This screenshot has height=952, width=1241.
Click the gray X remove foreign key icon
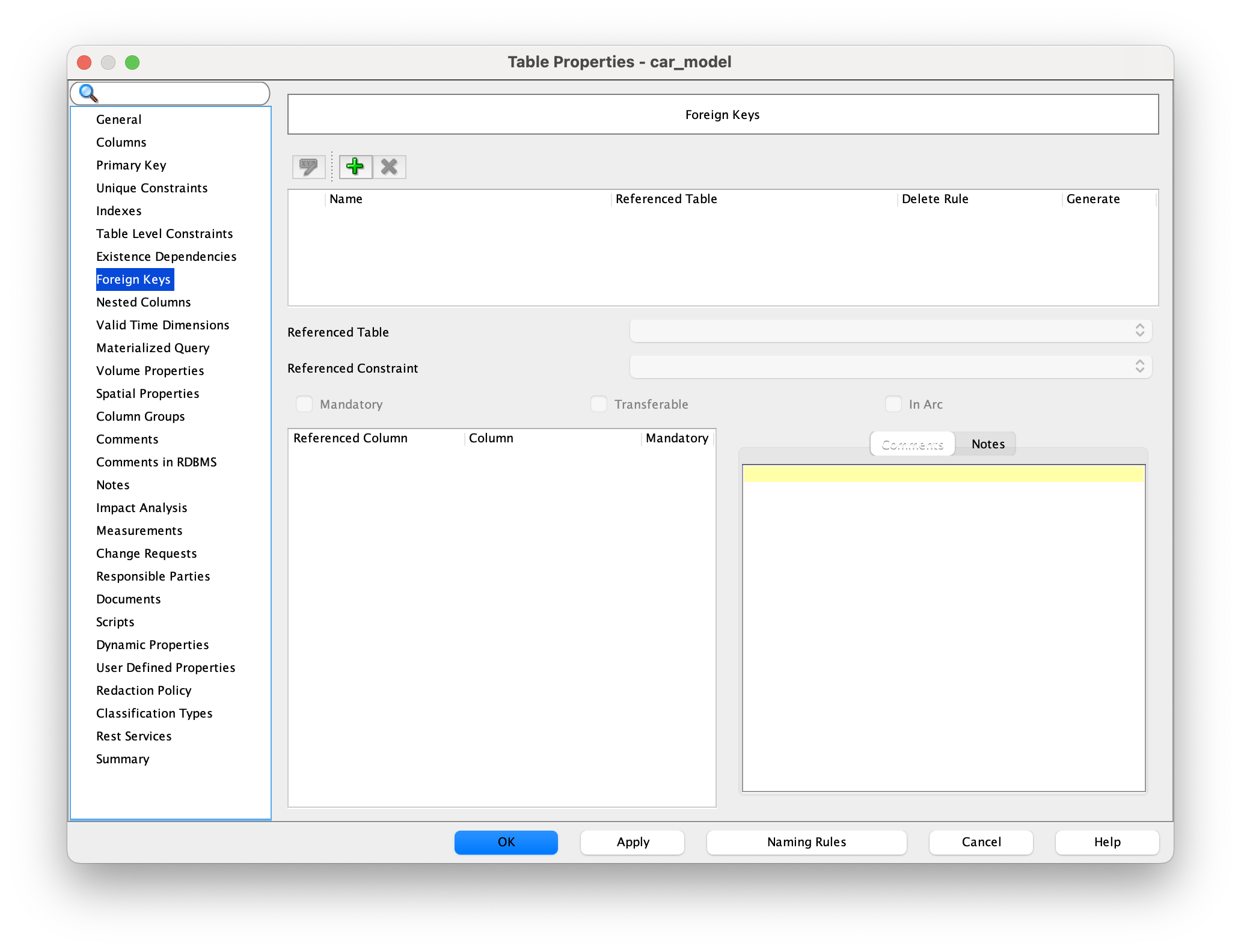pyautogui.click(x=389, y=166)
